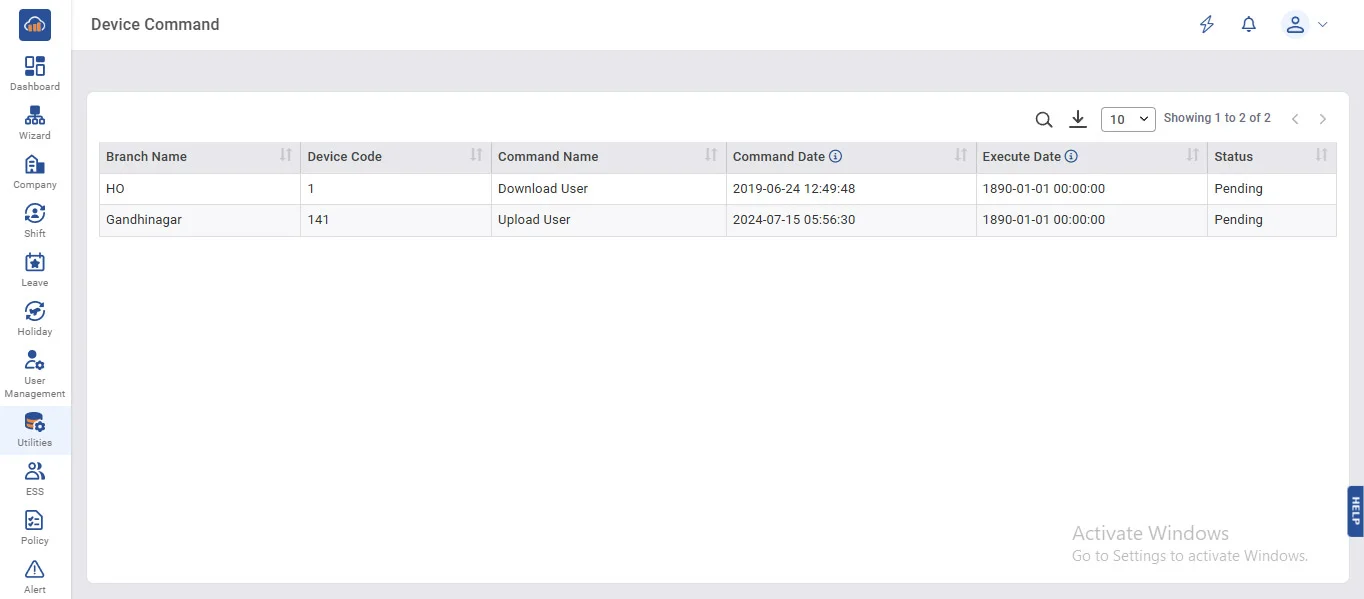Open the lightning bolt quick actions icon

pos(1207,25)
